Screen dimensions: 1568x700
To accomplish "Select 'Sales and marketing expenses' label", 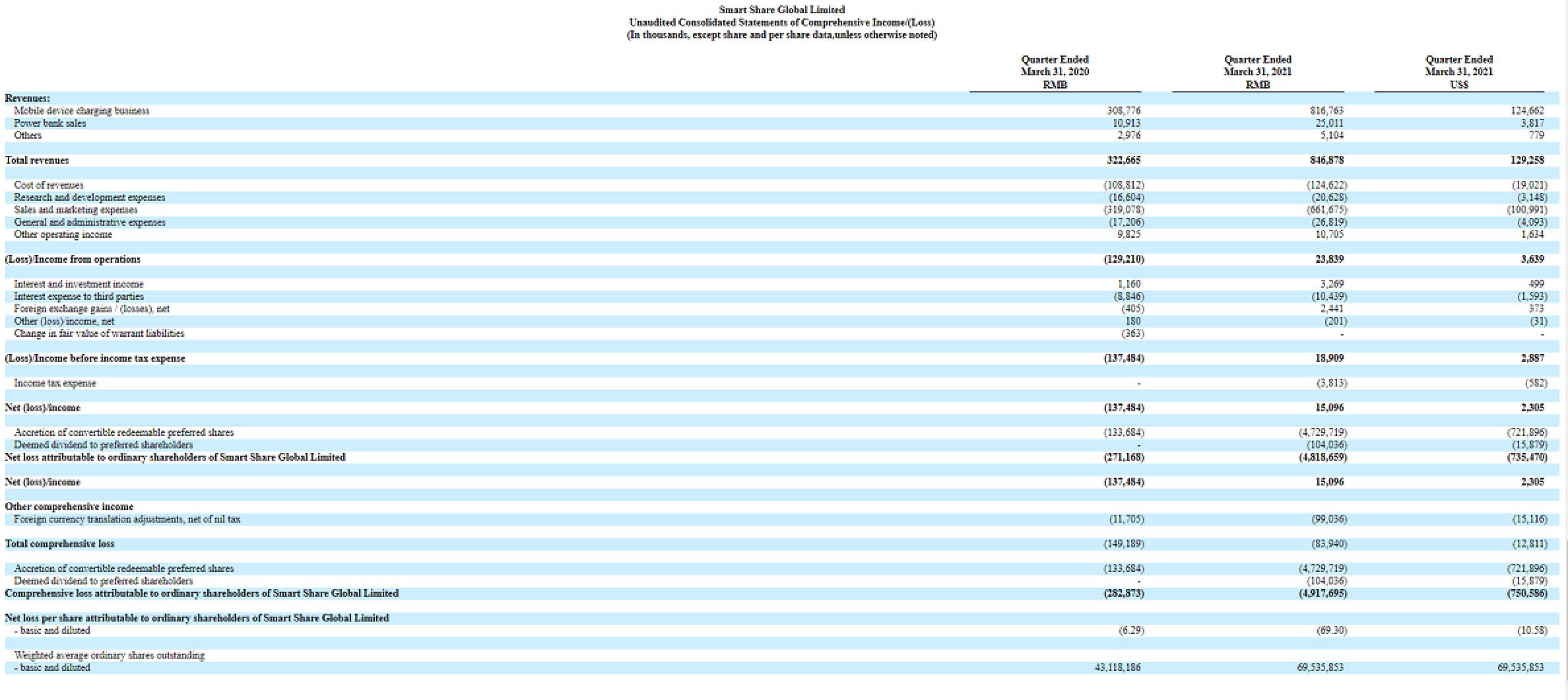I will point(76,209).
